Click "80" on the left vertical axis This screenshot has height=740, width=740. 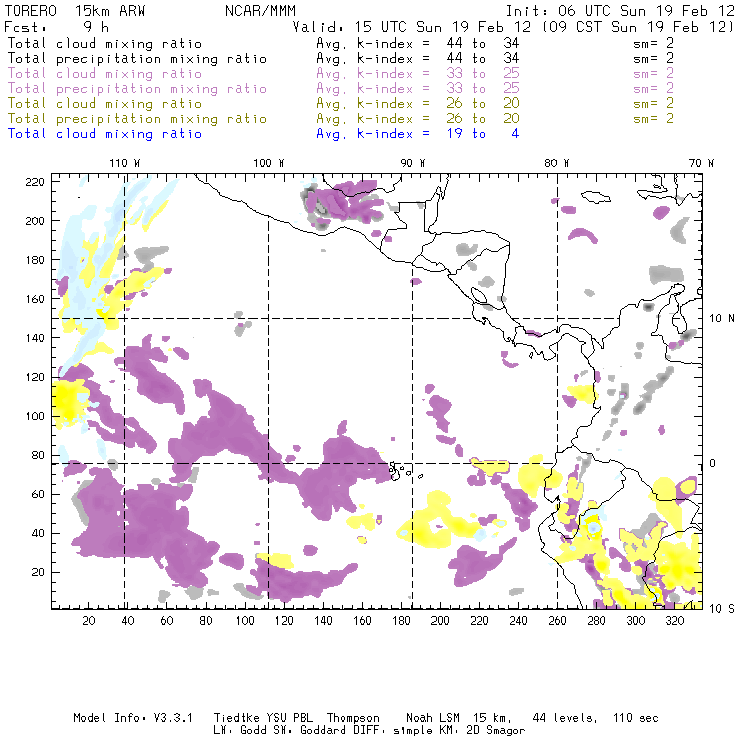(x=38, y=455)
